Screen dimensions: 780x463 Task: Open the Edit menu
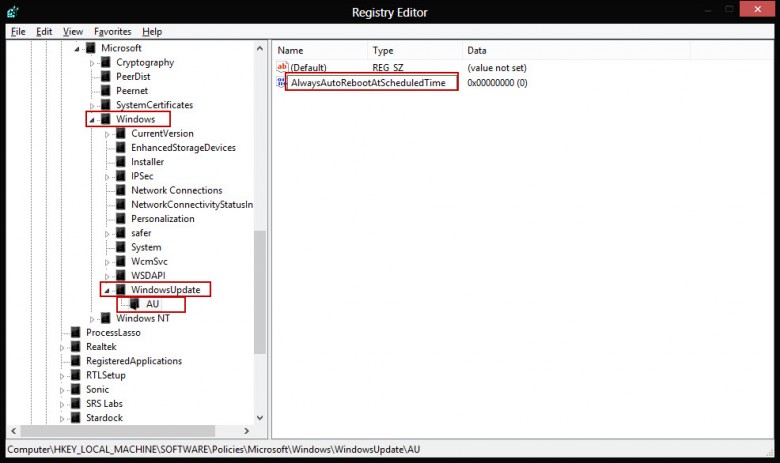click(x=44, y=31)
